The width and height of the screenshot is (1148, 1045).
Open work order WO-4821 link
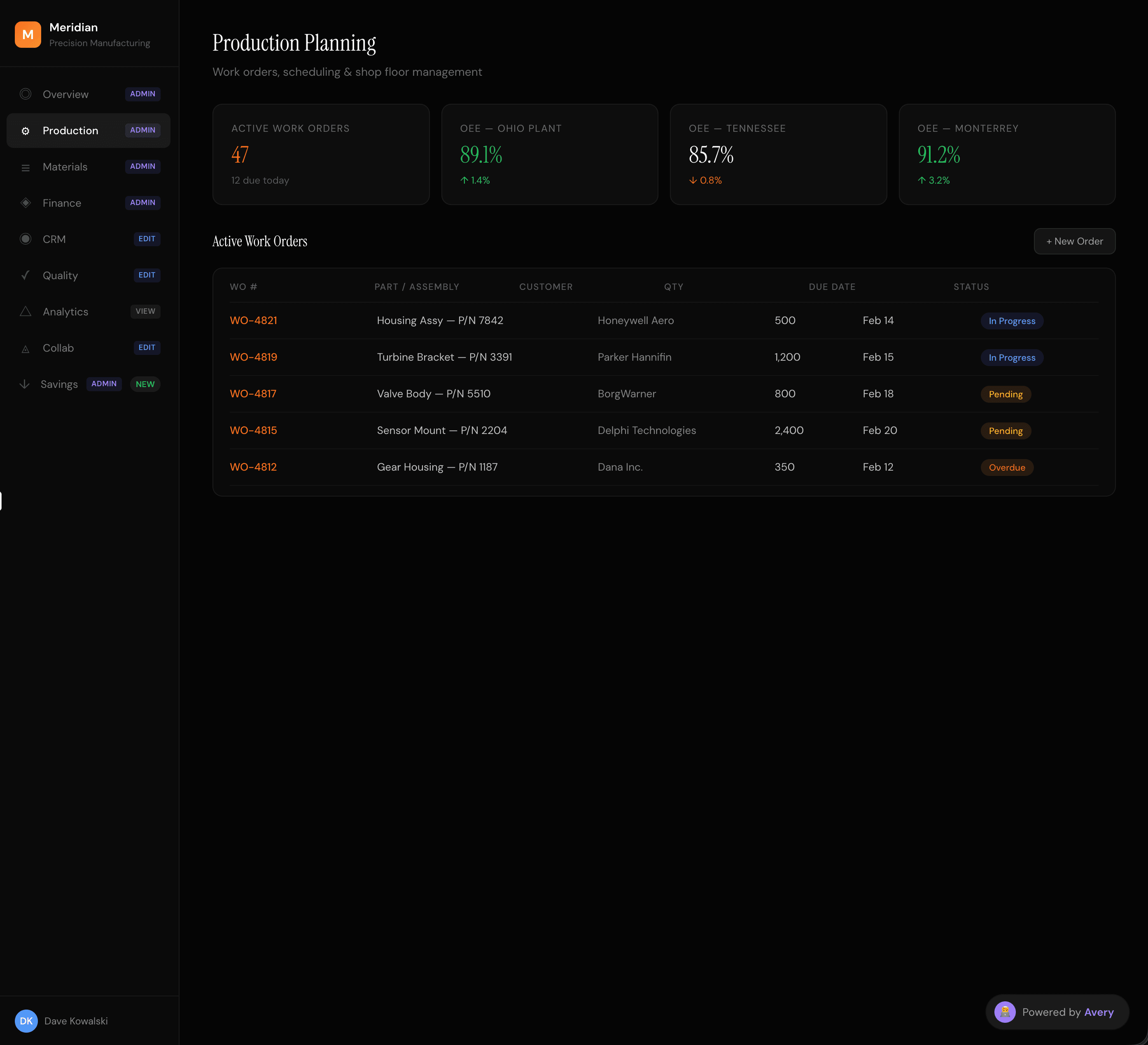(253, 321)
